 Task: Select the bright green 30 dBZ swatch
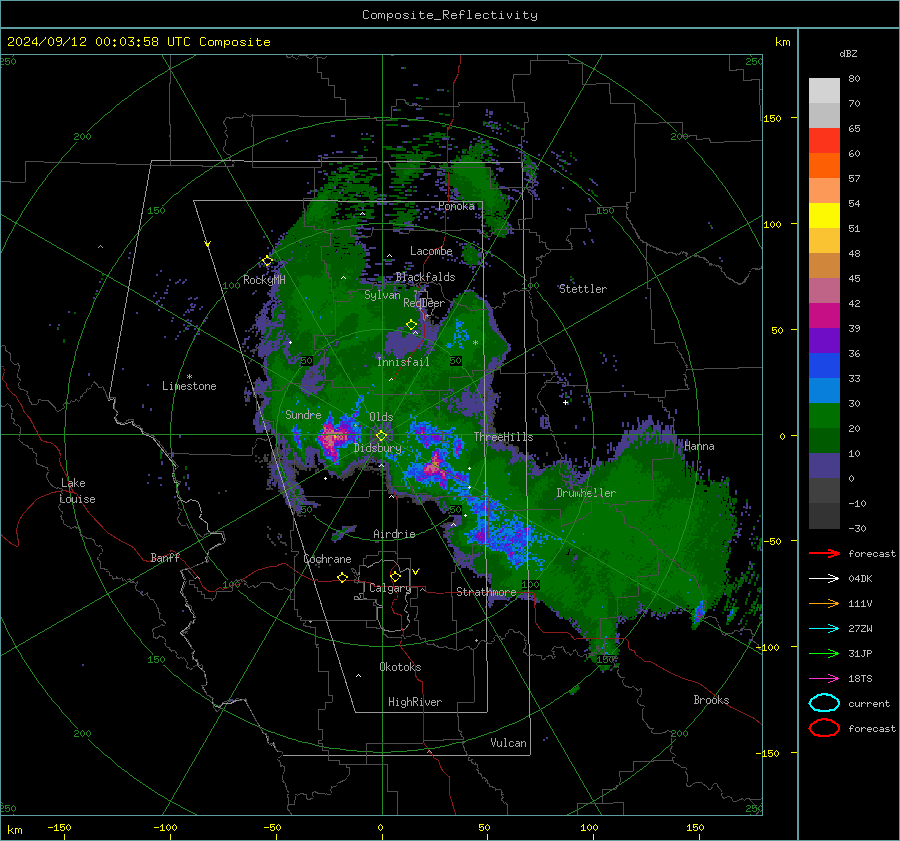tap(824, 416)
